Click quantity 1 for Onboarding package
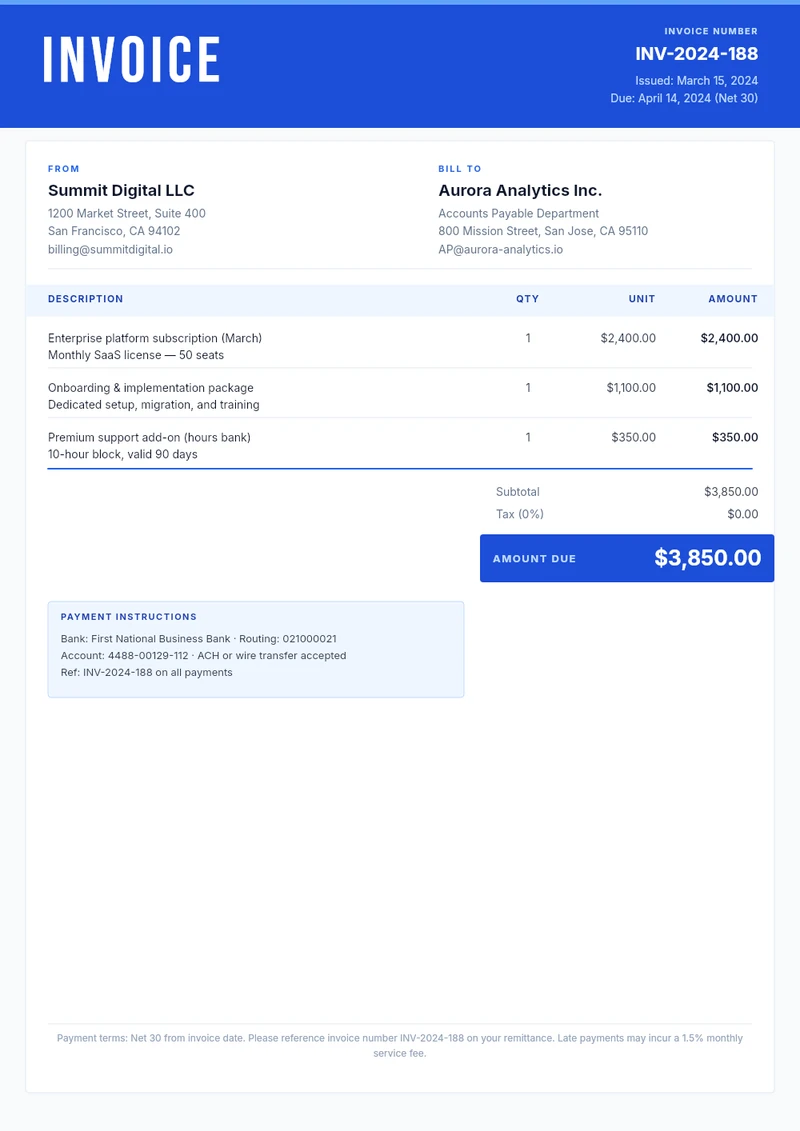The height and width of the screenshot is (1131, 800). [x=528, y=388]
